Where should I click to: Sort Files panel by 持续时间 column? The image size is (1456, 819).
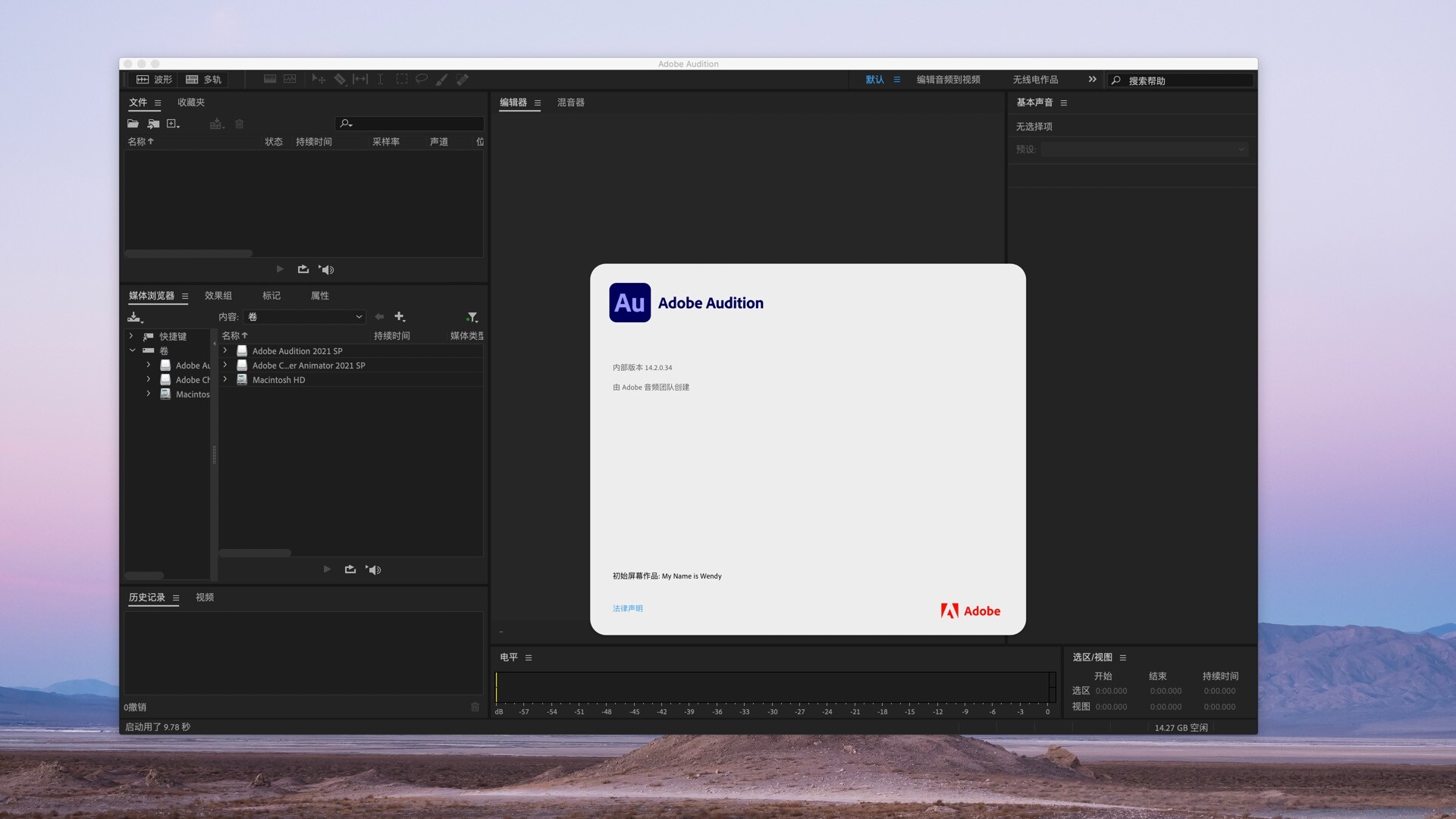coord(314,142)
